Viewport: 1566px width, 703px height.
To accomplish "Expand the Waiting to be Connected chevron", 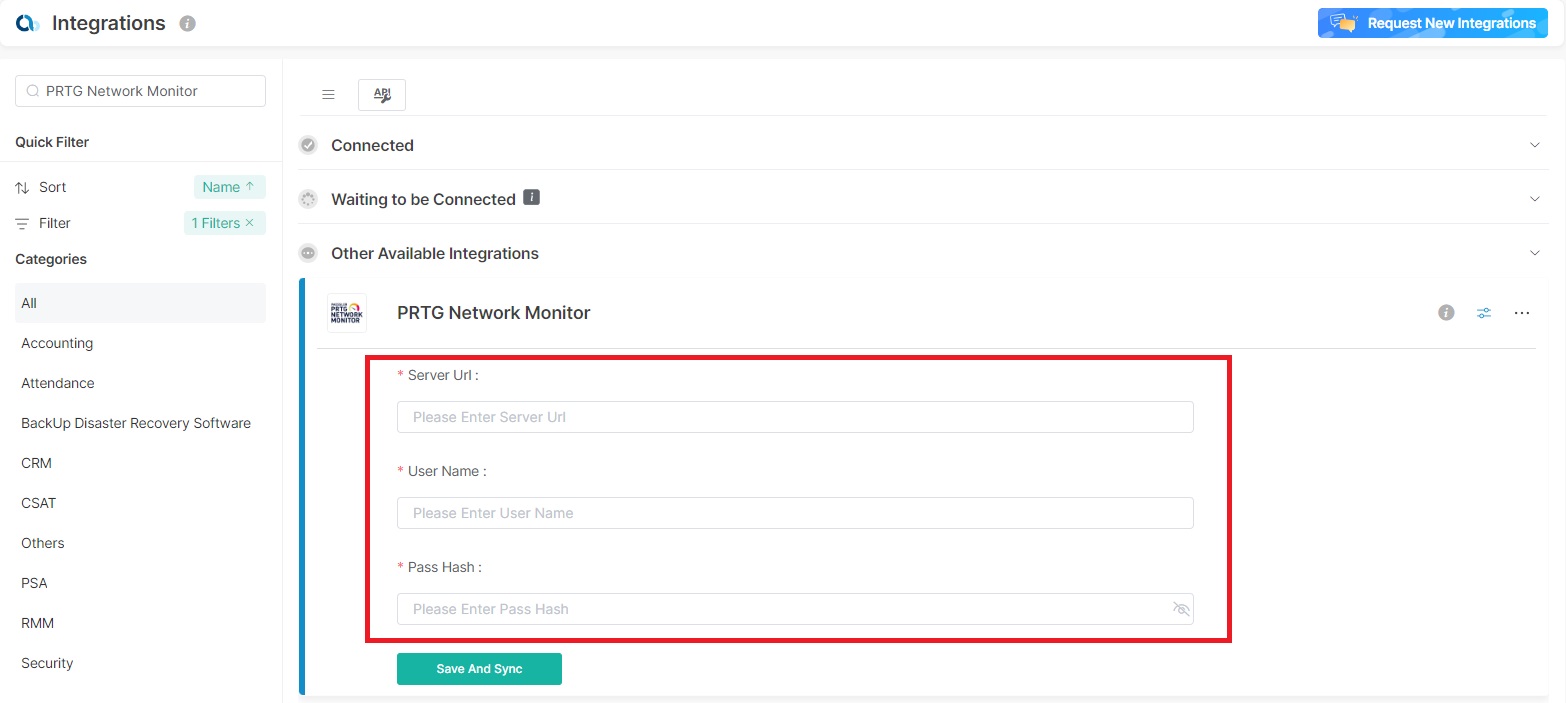I will coord(1535,199).
